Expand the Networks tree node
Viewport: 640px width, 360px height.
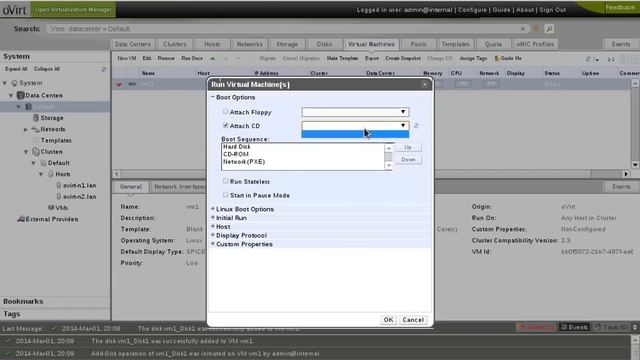point(26,129)
